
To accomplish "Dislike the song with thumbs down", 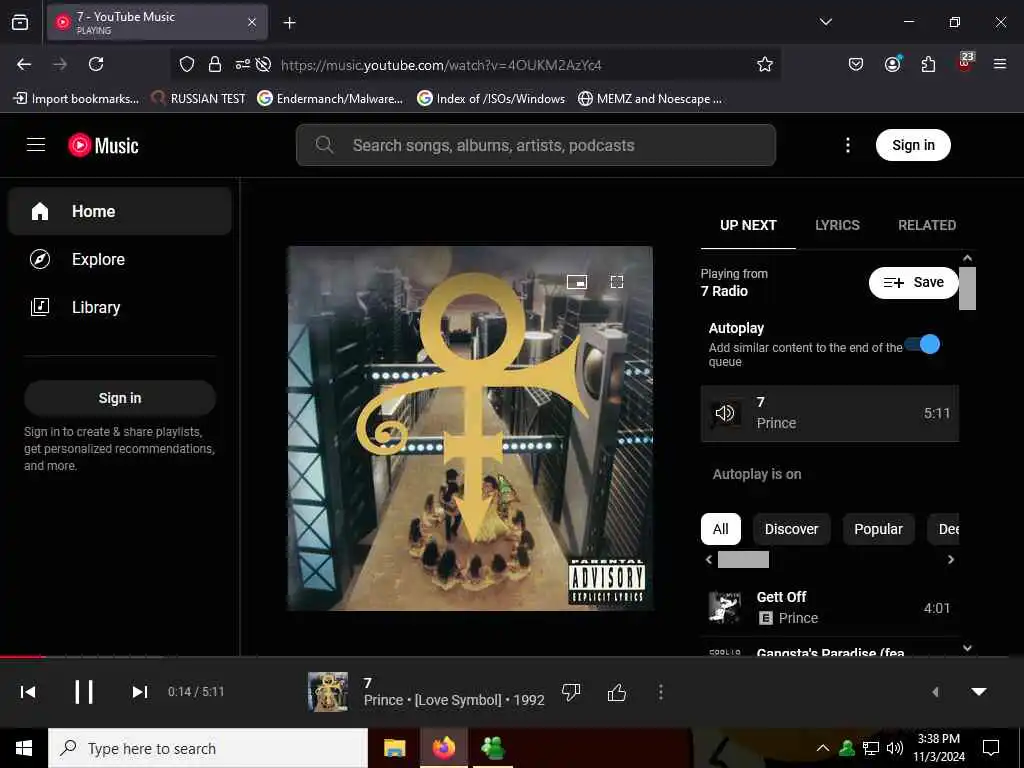I will [571, 692].
